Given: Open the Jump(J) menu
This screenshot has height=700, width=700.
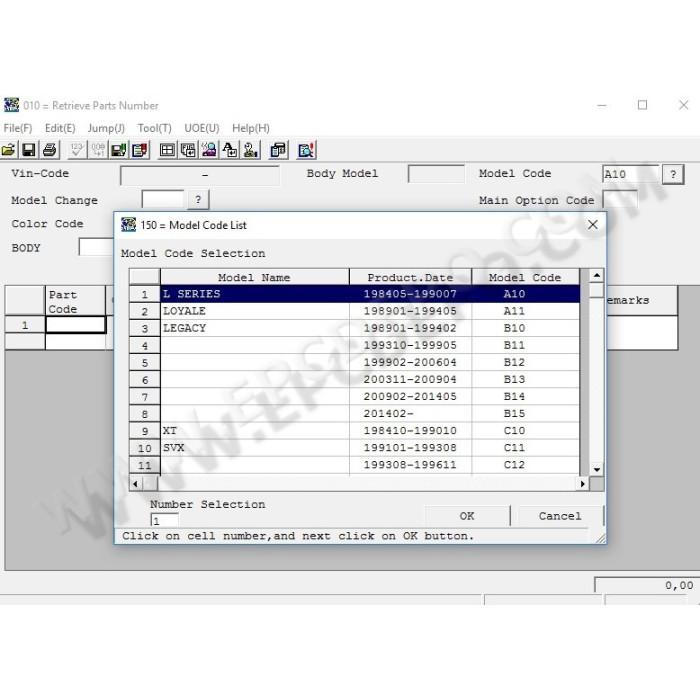Looking at the screenshot, I should coord(106,128).
